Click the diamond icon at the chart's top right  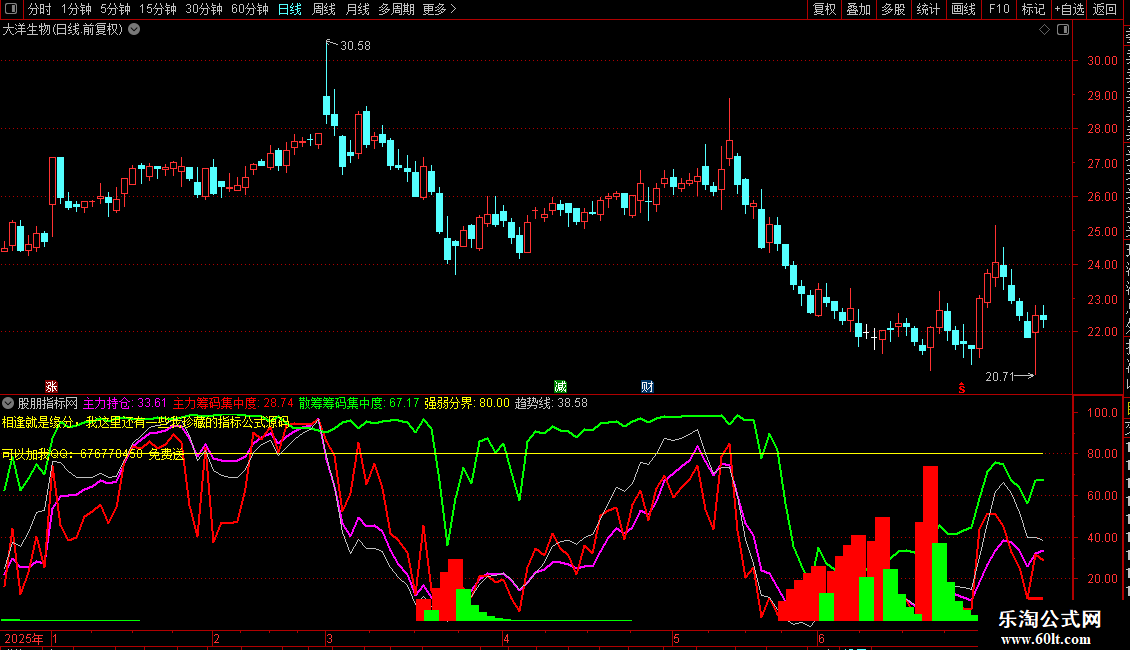pos(1044,30)
